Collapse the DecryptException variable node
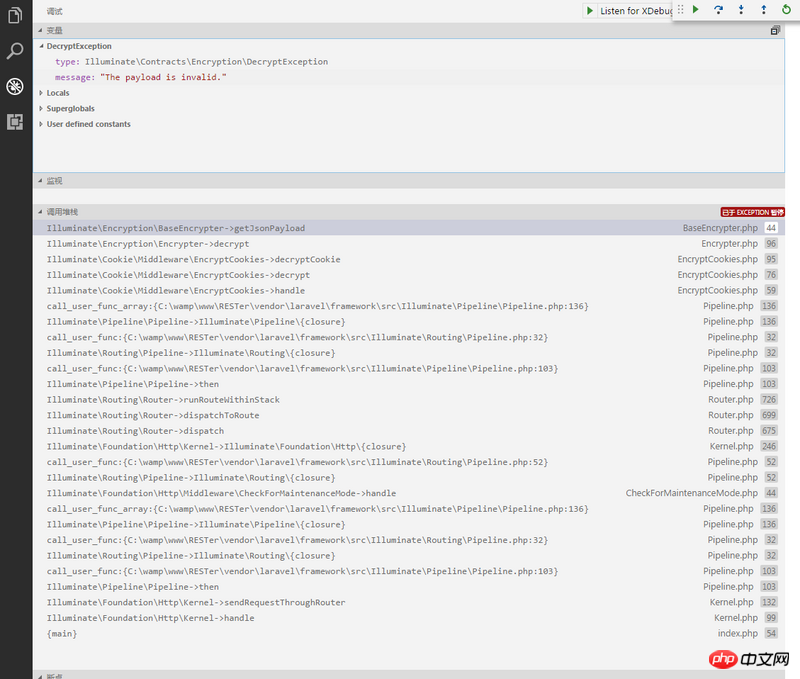This screenshot has height=679, width=800. 41,46
